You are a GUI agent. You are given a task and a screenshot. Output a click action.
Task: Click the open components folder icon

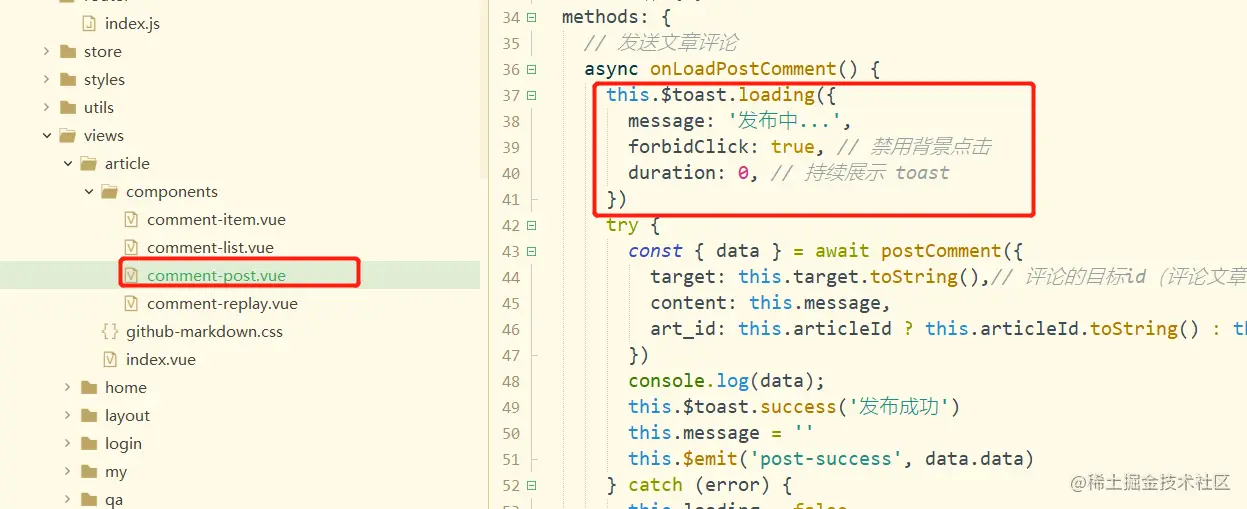pos(110,192)
